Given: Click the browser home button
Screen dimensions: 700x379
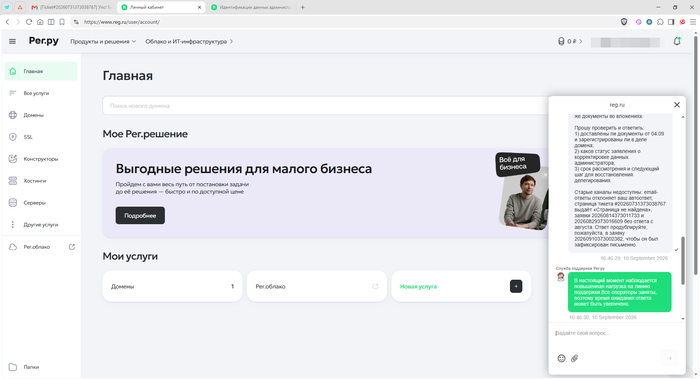Looking at the screenshot, I should (40, 22).
